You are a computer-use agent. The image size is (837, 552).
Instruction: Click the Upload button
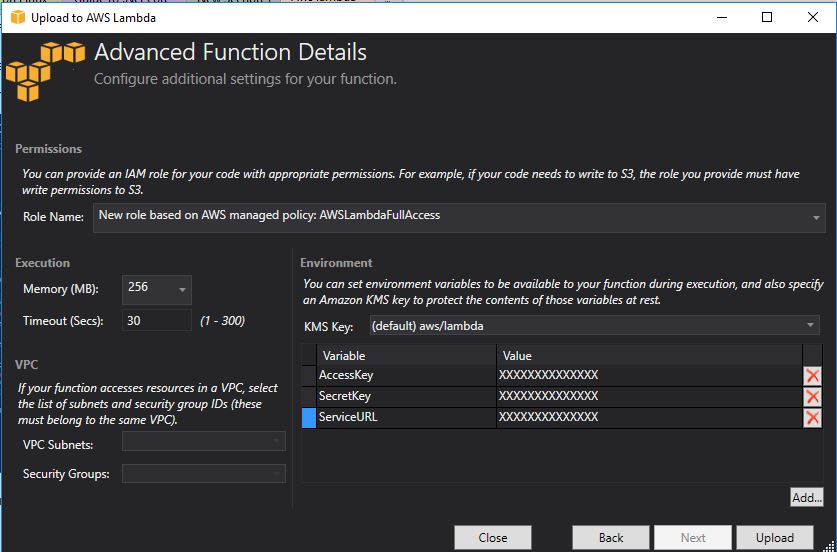(x=774, y=537)
